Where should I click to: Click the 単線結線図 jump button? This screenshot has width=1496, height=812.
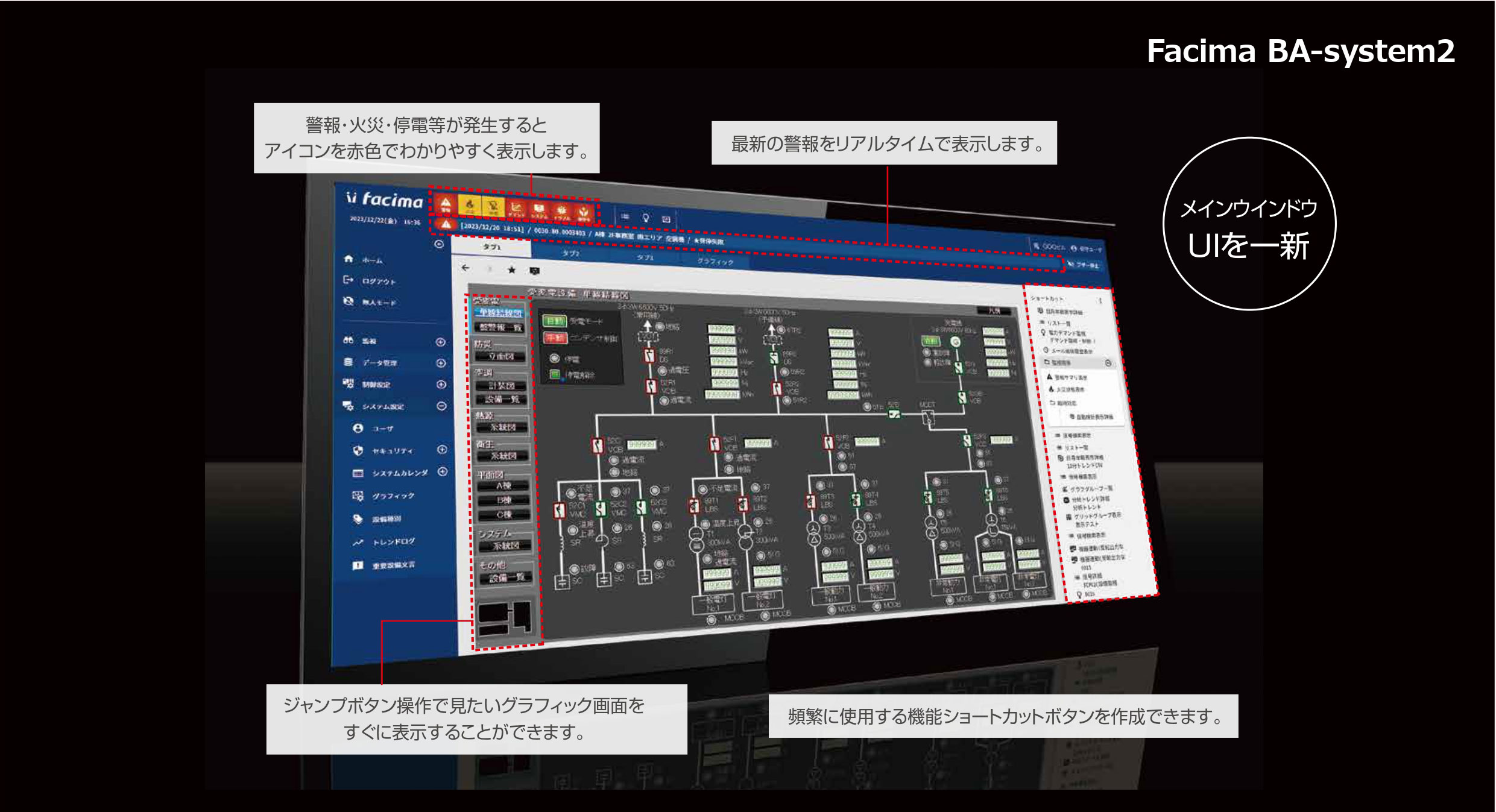500,313
